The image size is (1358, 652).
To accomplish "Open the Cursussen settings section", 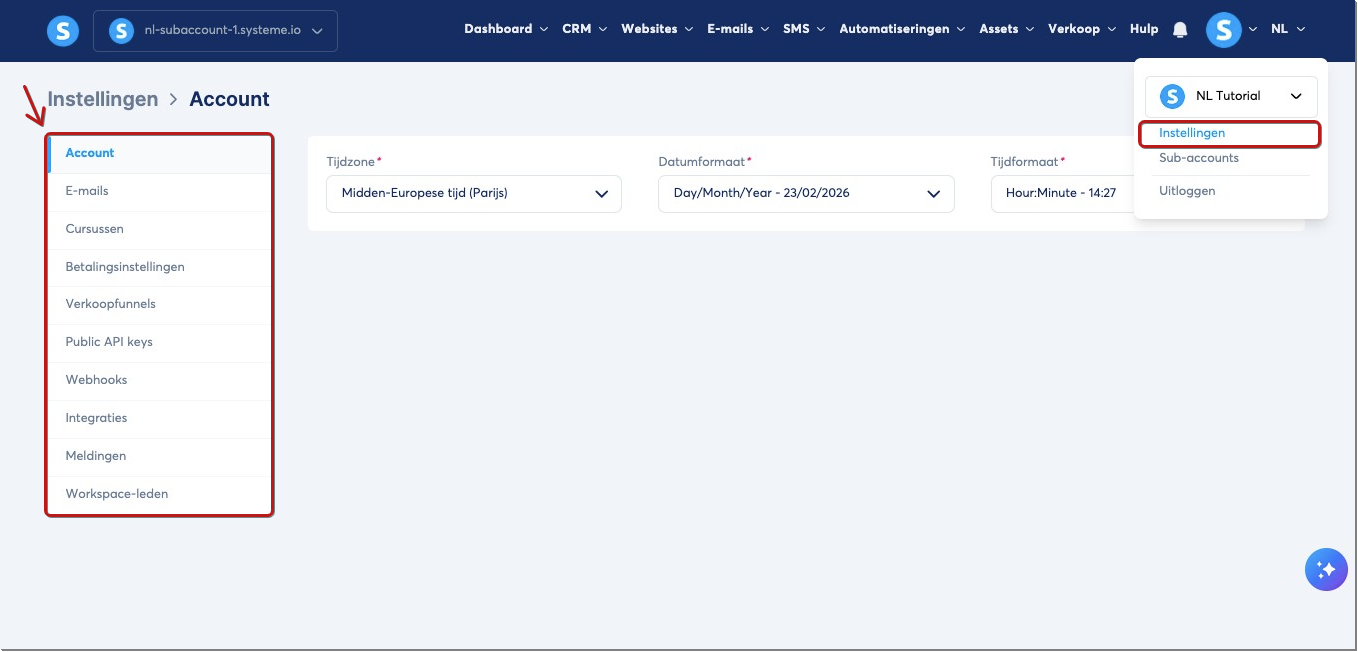I will tap(159, 229).
